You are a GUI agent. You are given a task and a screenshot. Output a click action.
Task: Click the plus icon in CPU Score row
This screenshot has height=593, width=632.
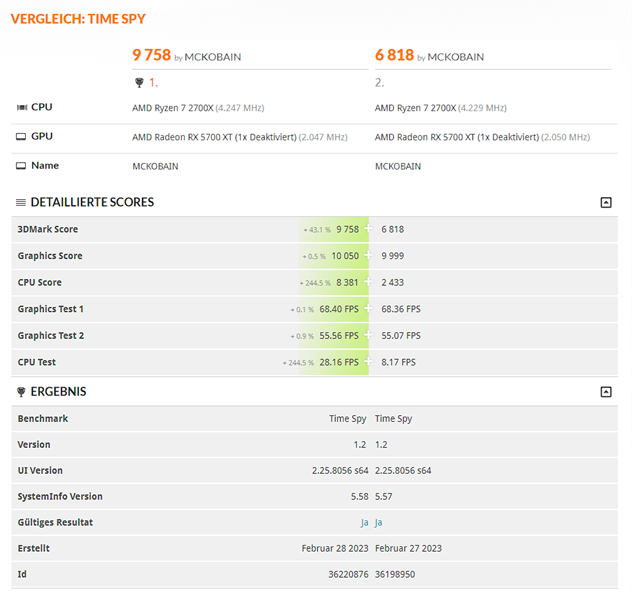[x=368, y=282]
